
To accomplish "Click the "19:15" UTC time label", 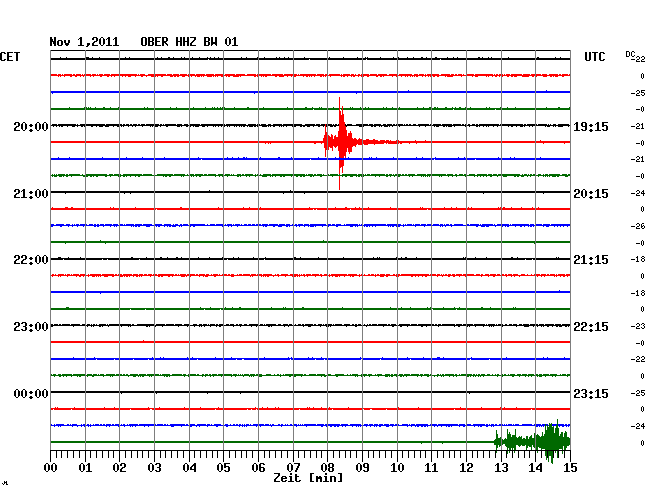I will point(591,126).
